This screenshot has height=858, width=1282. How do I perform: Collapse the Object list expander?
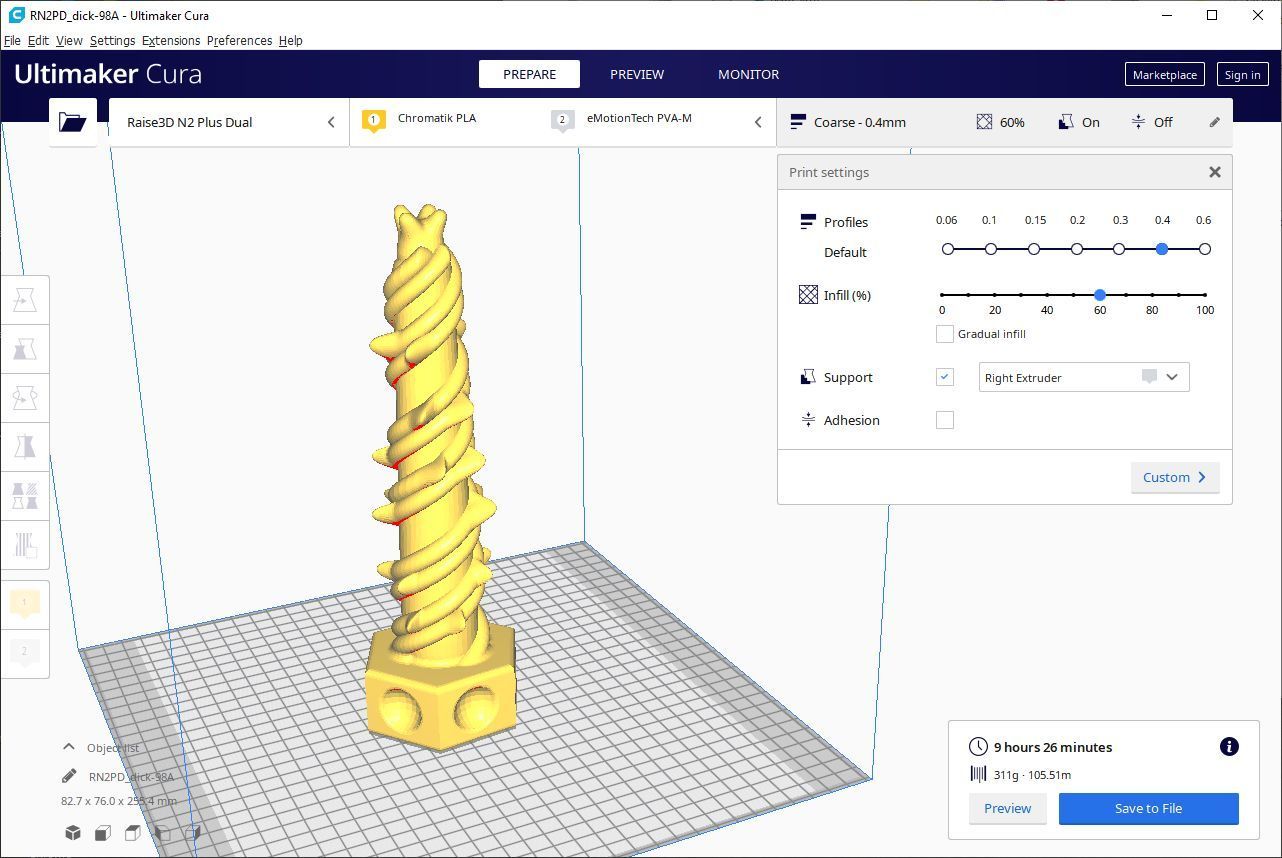pos(69,747)
